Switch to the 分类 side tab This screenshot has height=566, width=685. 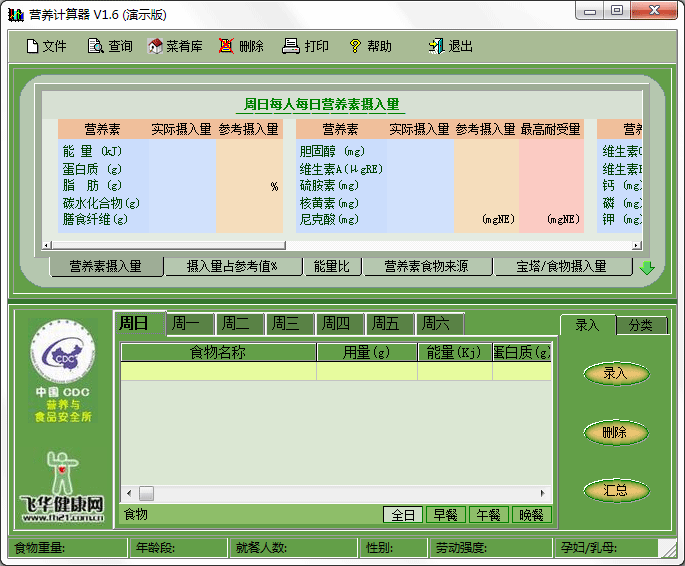641,325
